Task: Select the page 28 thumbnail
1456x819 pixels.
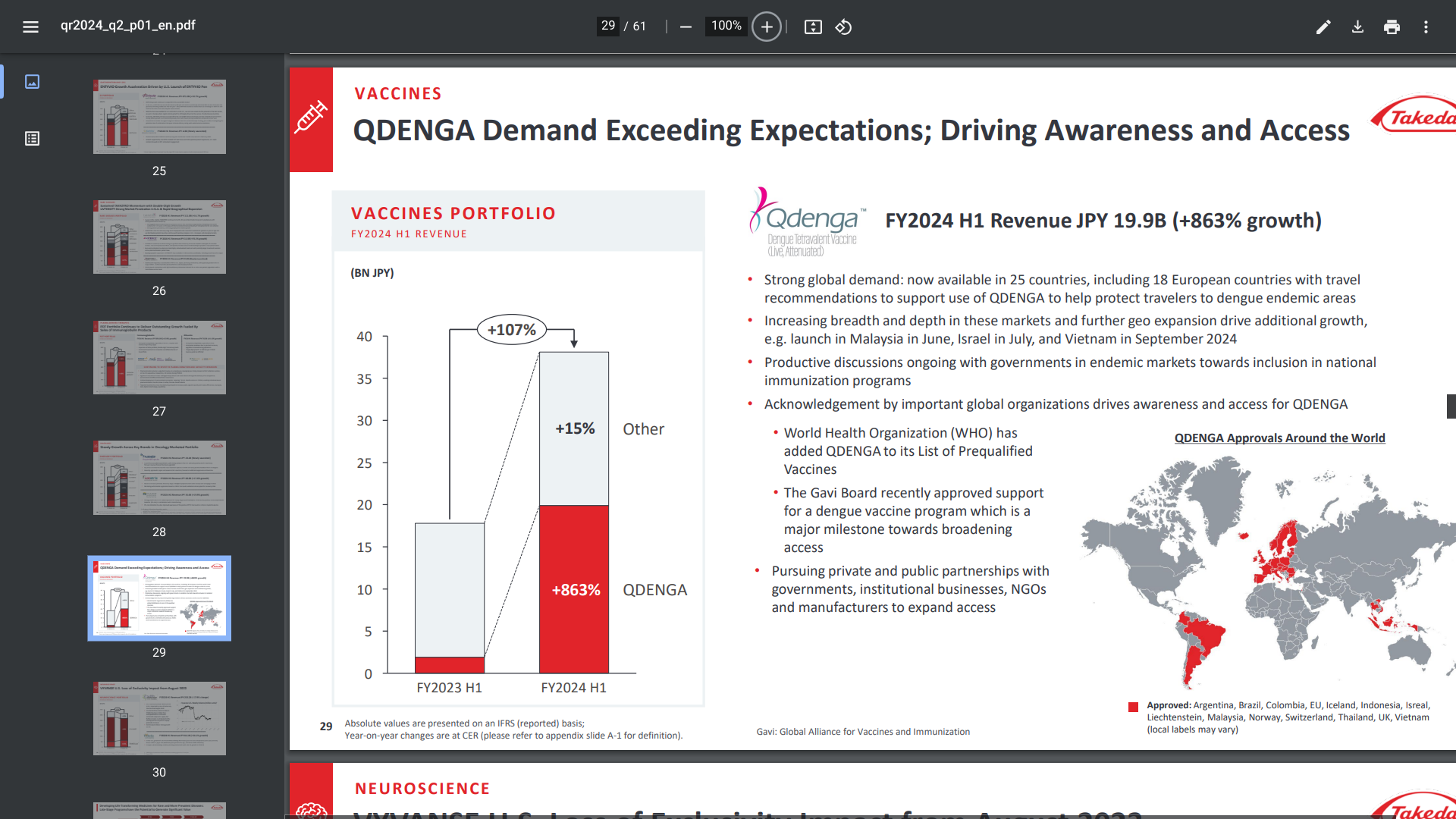Action: [159, 478]
